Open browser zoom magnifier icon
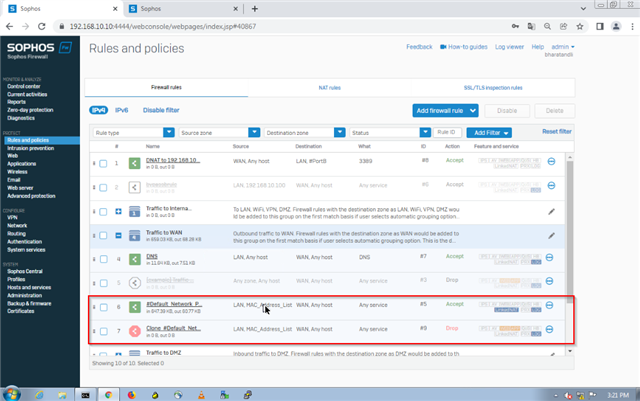Screen dimensions: 640x401 pos(547,27)
